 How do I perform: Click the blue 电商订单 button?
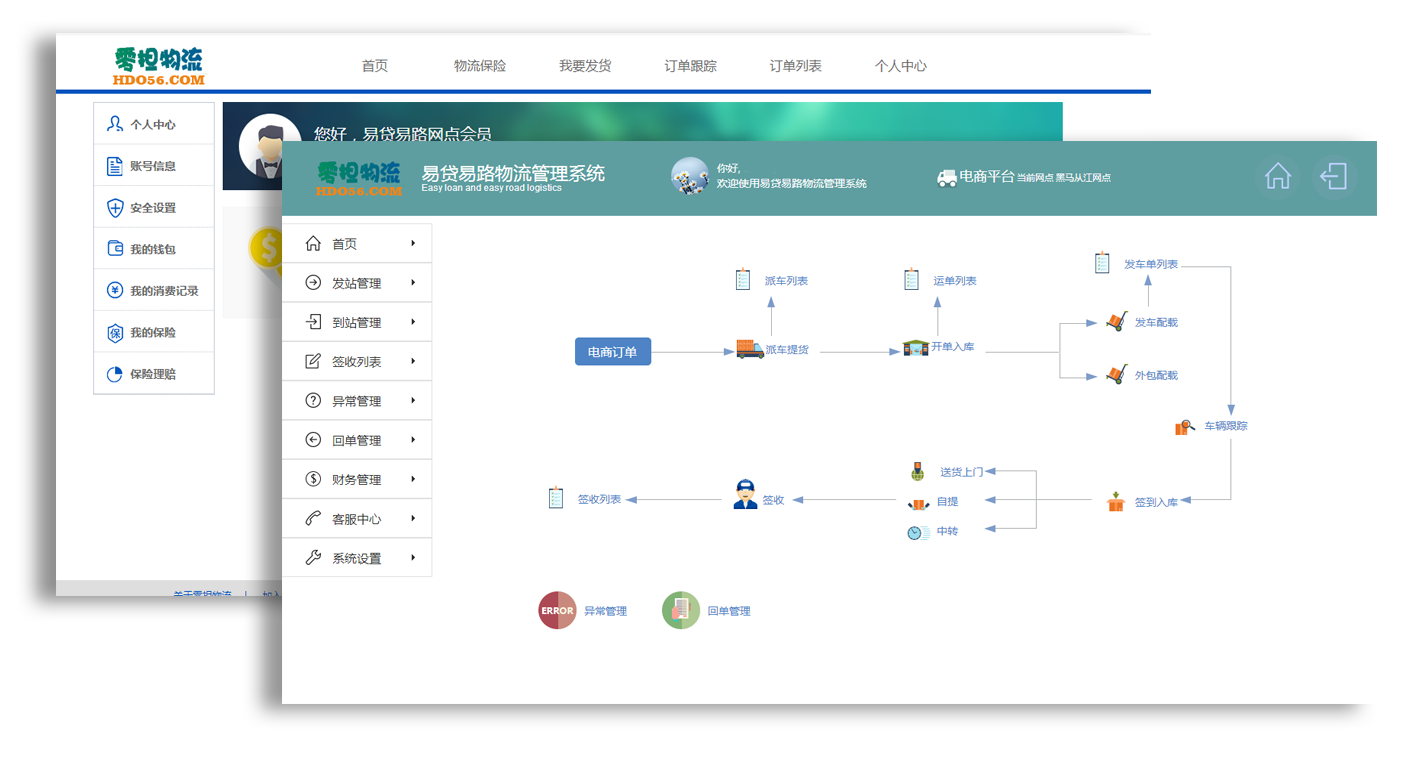pos(612,352)
